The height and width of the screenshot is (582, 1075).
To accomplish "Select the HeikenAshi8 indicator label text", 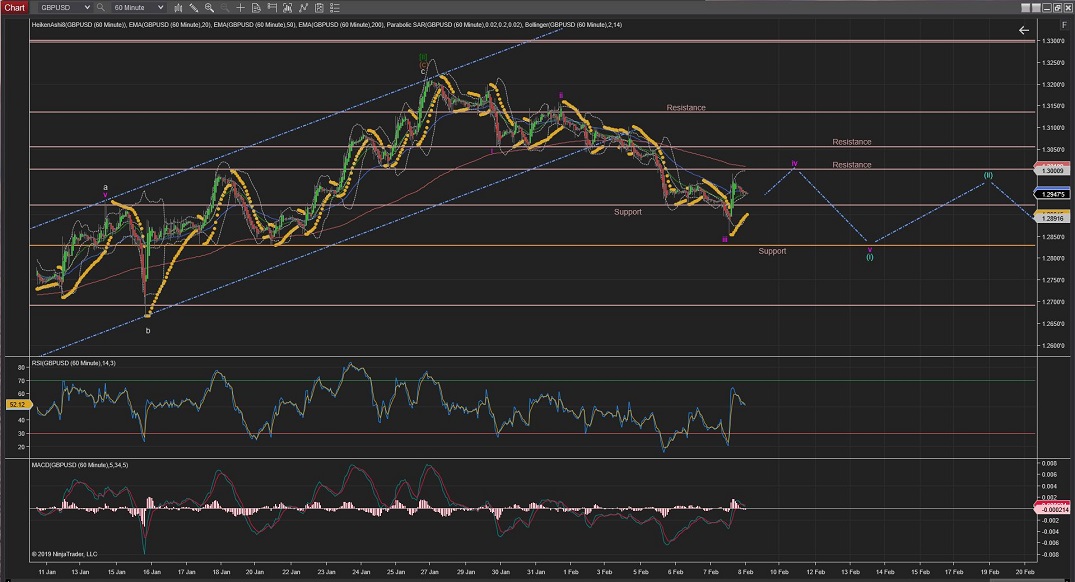I will 79,25.
